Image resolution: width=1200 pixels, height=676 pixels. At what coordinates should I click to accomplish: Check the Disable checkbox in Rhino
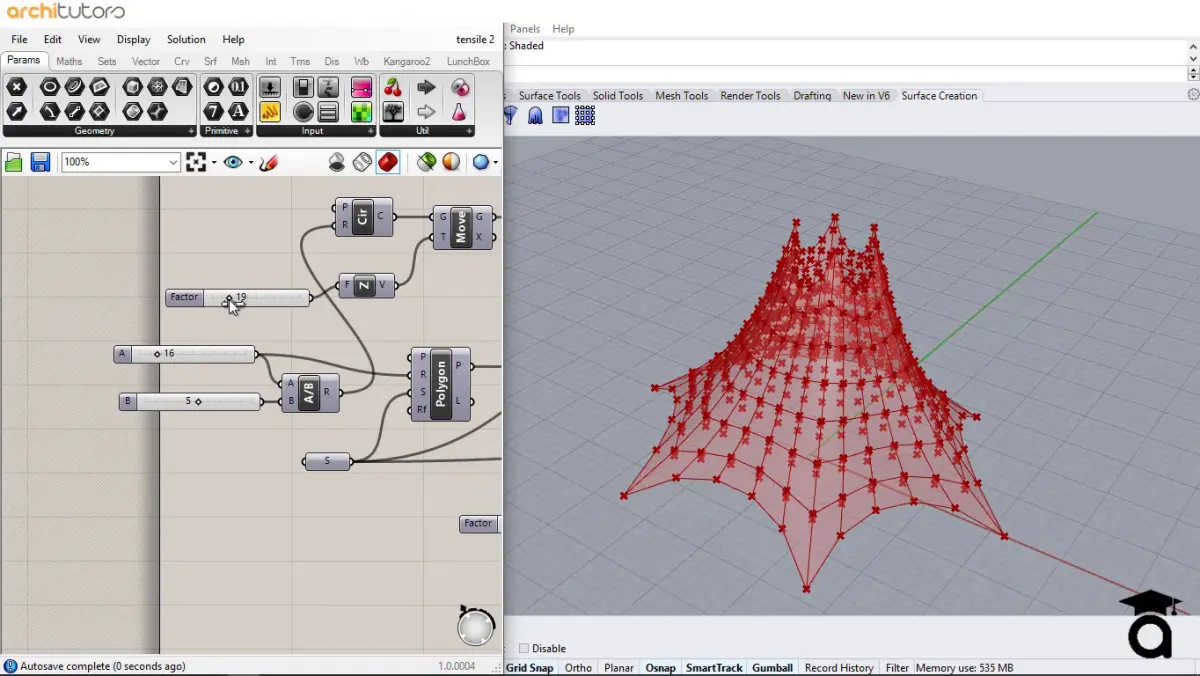coord(524,648)
